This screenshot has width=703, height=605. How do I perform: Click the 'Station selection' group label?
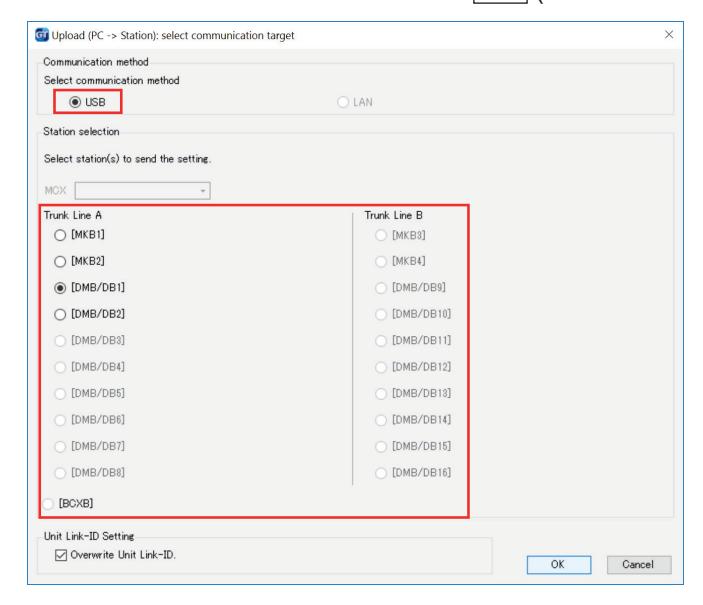81,131
